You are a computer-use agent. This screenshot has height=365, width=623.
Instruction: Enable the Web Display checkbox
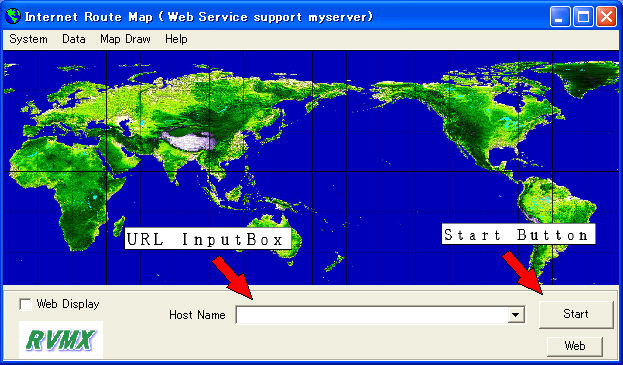(25, 304)
